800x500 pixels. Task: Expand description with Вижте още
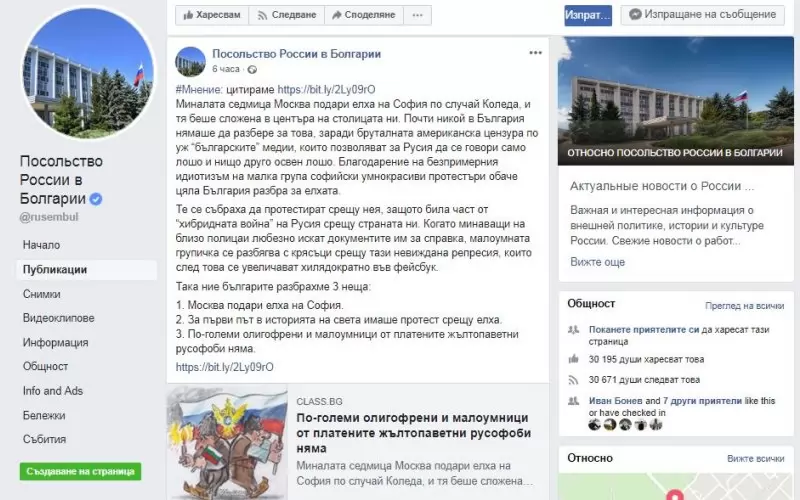coord(597,262)
